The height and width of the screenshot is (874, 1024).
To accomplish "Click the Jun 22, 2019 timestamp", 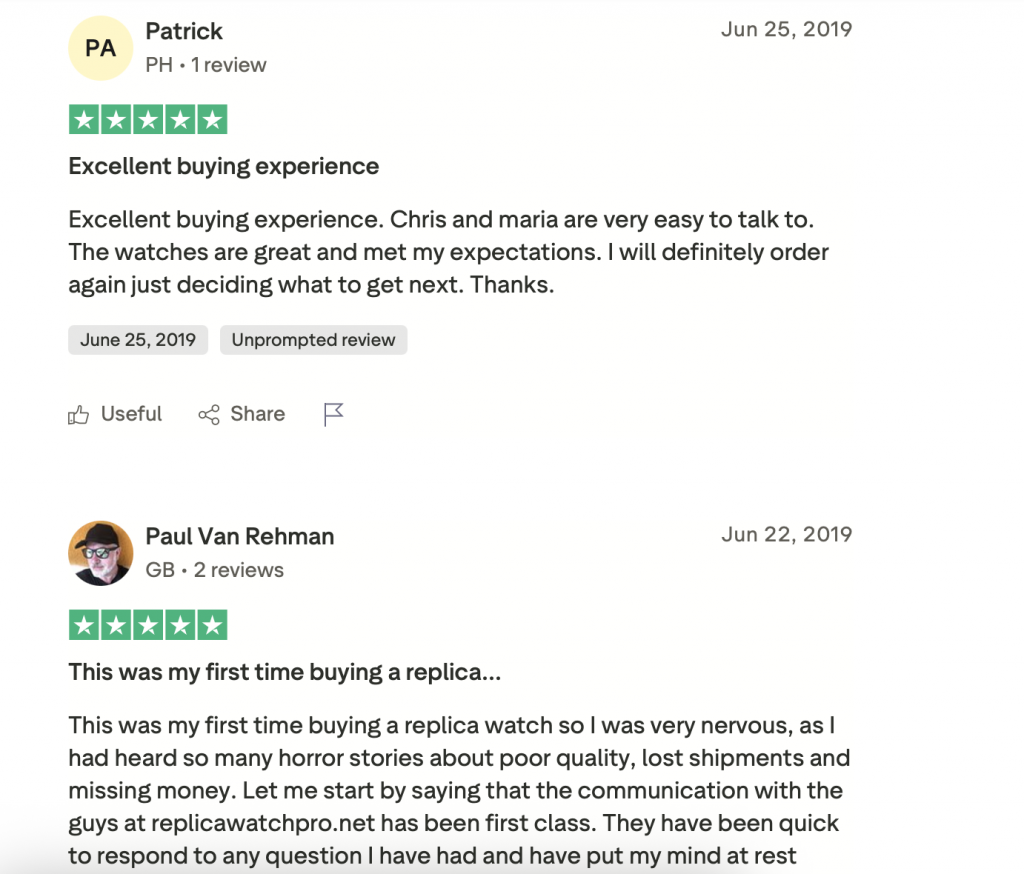I will [786, 534].
